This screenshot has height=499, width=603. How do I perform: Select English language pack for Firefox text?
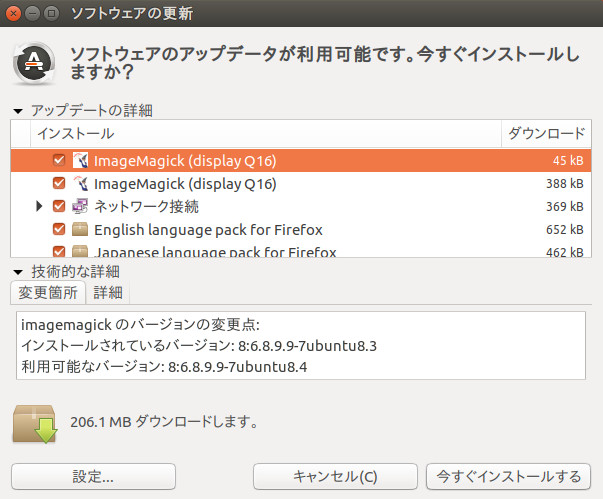tap(208, 230)
